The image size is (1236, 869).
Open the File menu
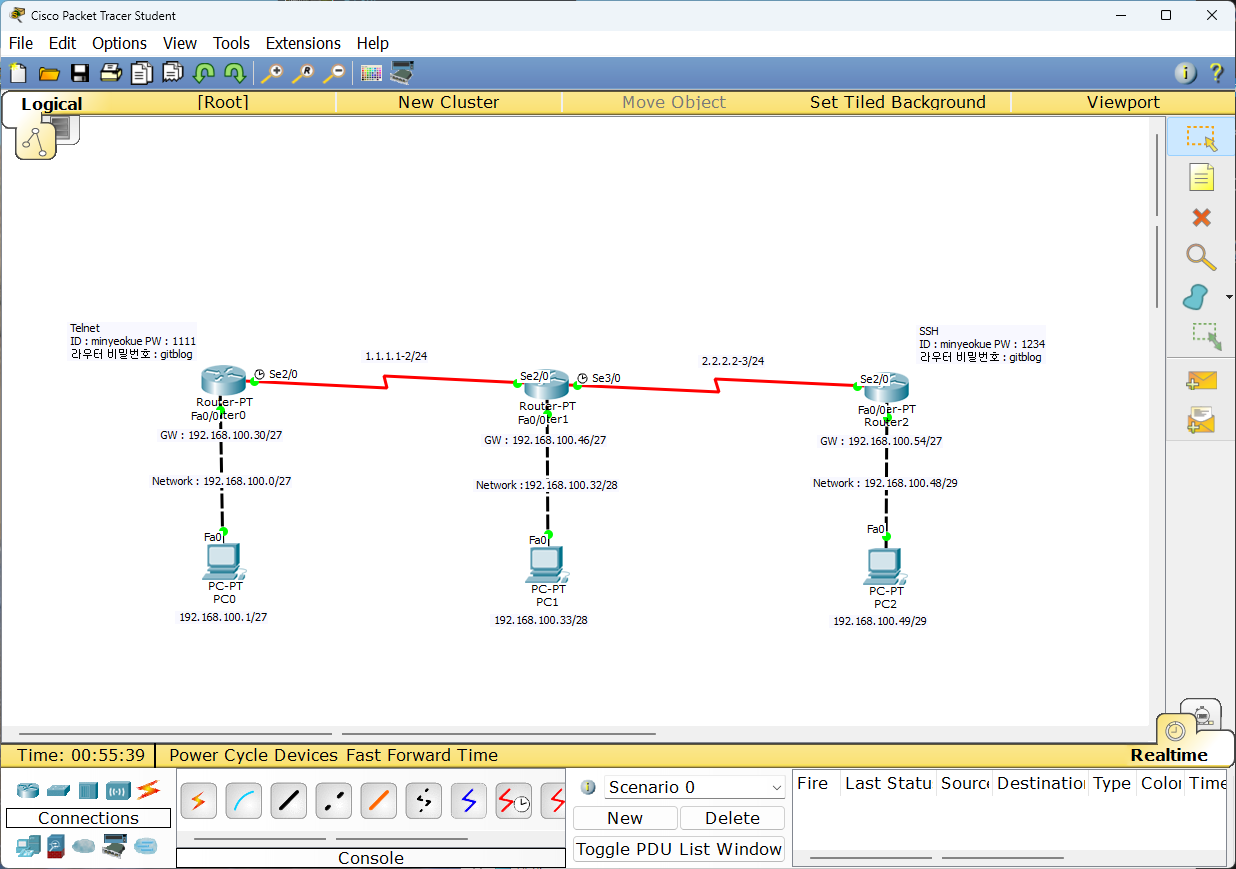tap(21, 43)
